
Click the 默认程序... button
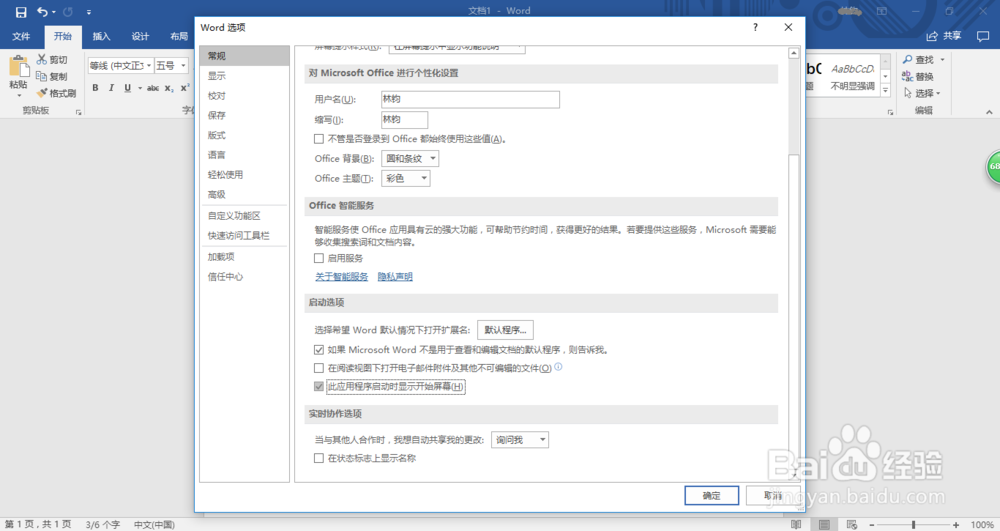coord(505,330)
